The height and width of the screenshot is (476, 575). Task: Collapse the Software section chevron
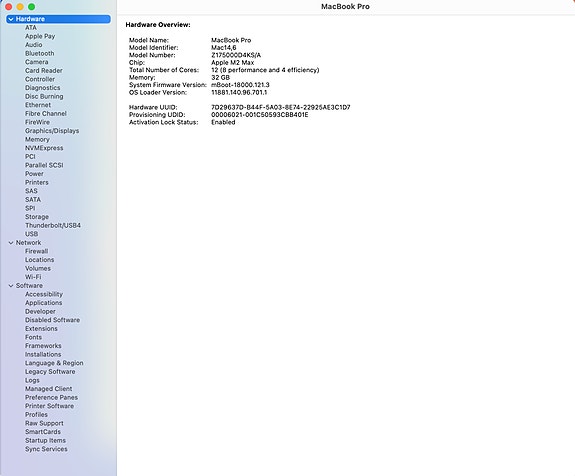[x=11, y=286]
